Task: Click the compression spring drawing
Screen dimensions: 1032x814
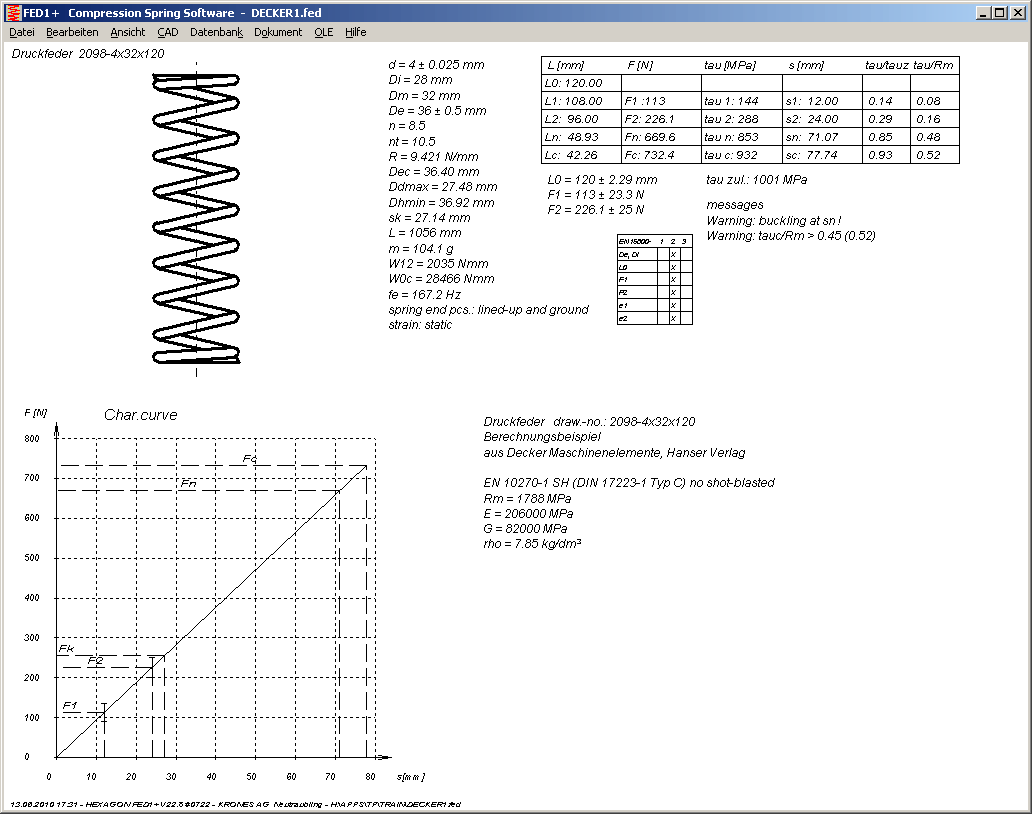Action: (196, 218)
